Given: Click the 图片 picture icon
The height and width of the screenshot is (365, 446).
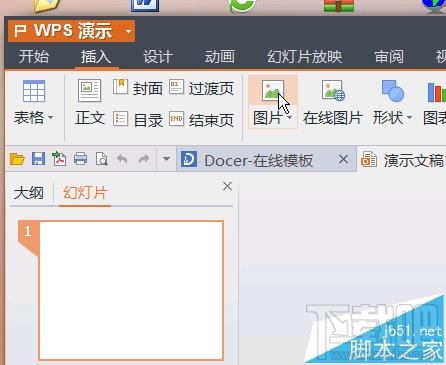Looking at the screenshot, I should [273, 90].
